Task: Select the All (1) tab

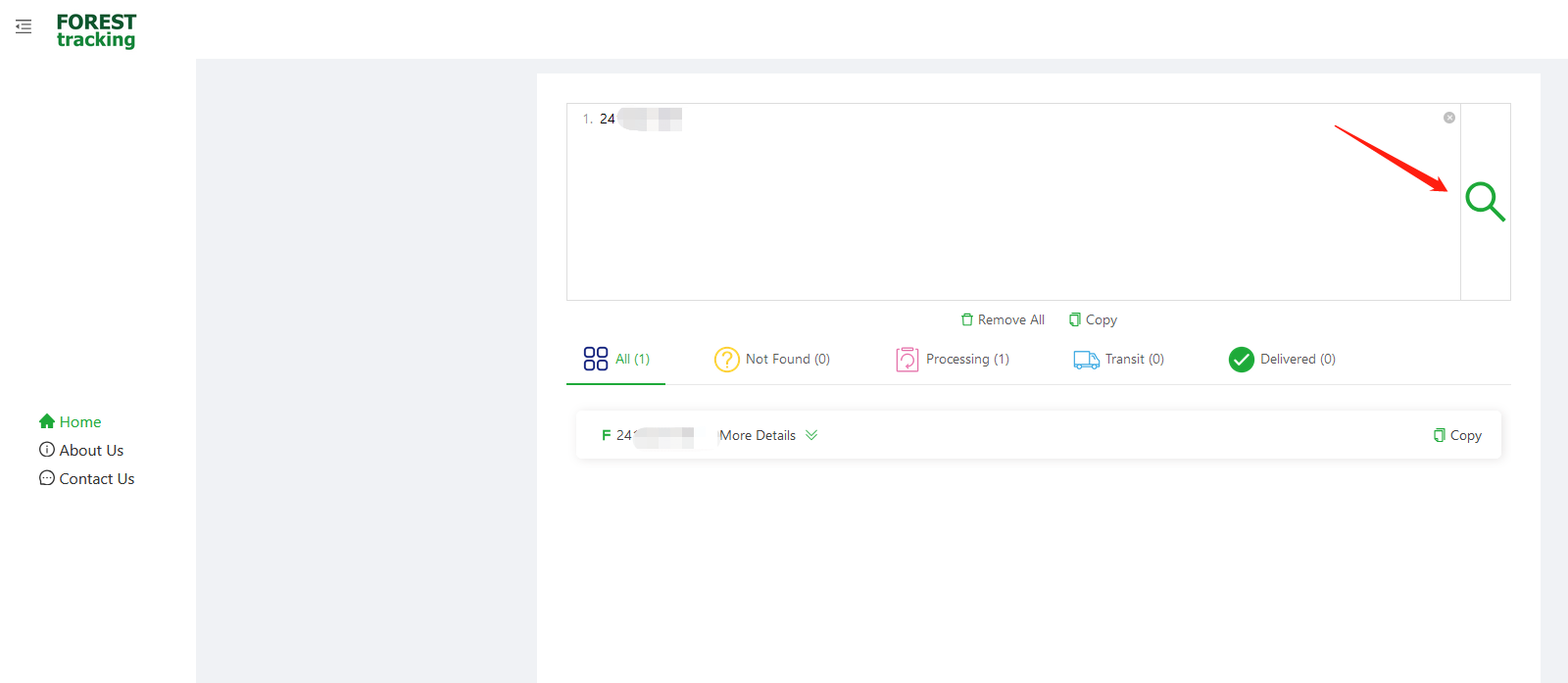Action: pyautogui.click(x=616, y=360)
